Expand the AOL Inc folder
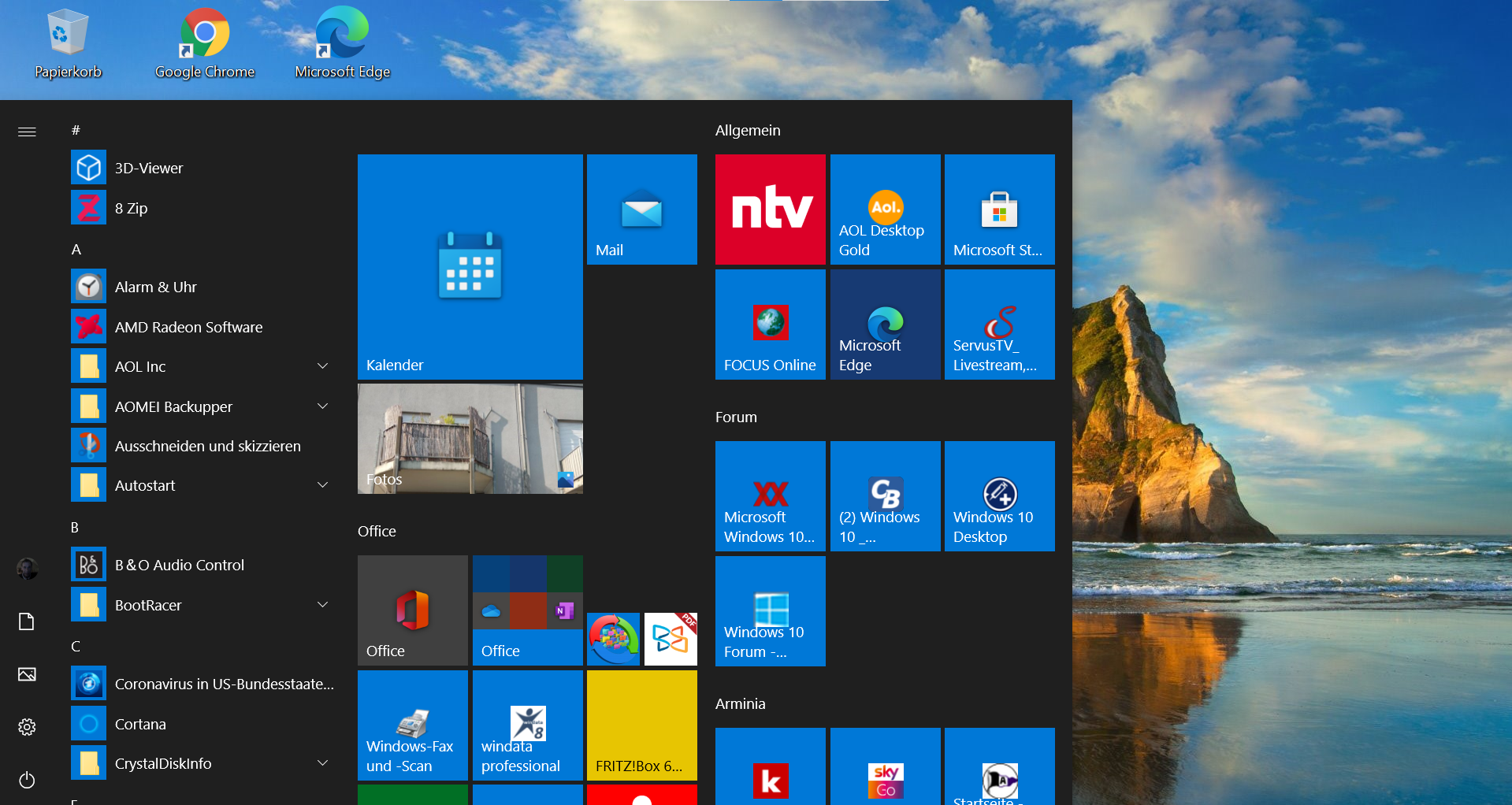Image resolution: width=1512 pixels, height=805 pixels. (x=202, y=366)
